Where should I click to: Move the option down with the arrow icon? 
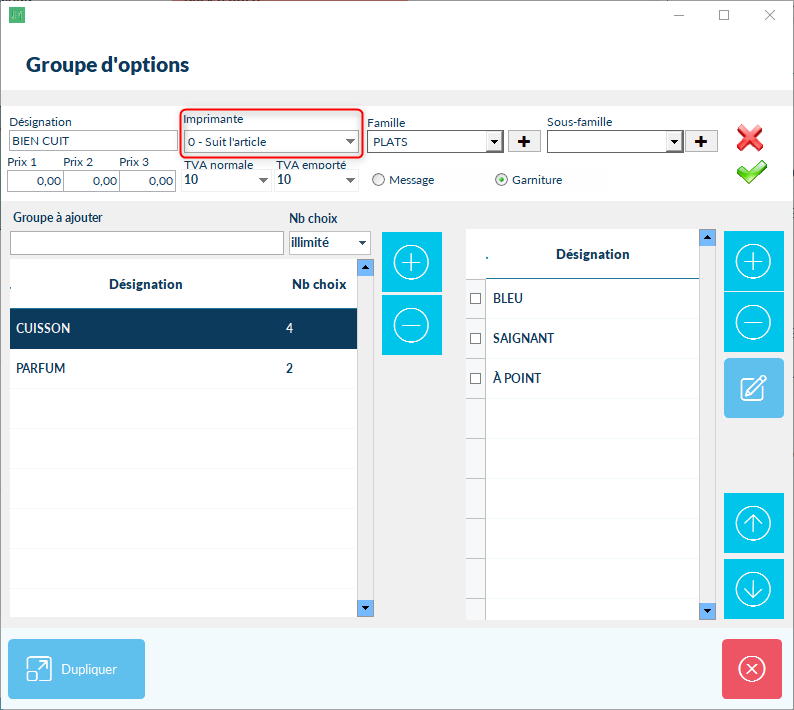[x=753, y=589]
